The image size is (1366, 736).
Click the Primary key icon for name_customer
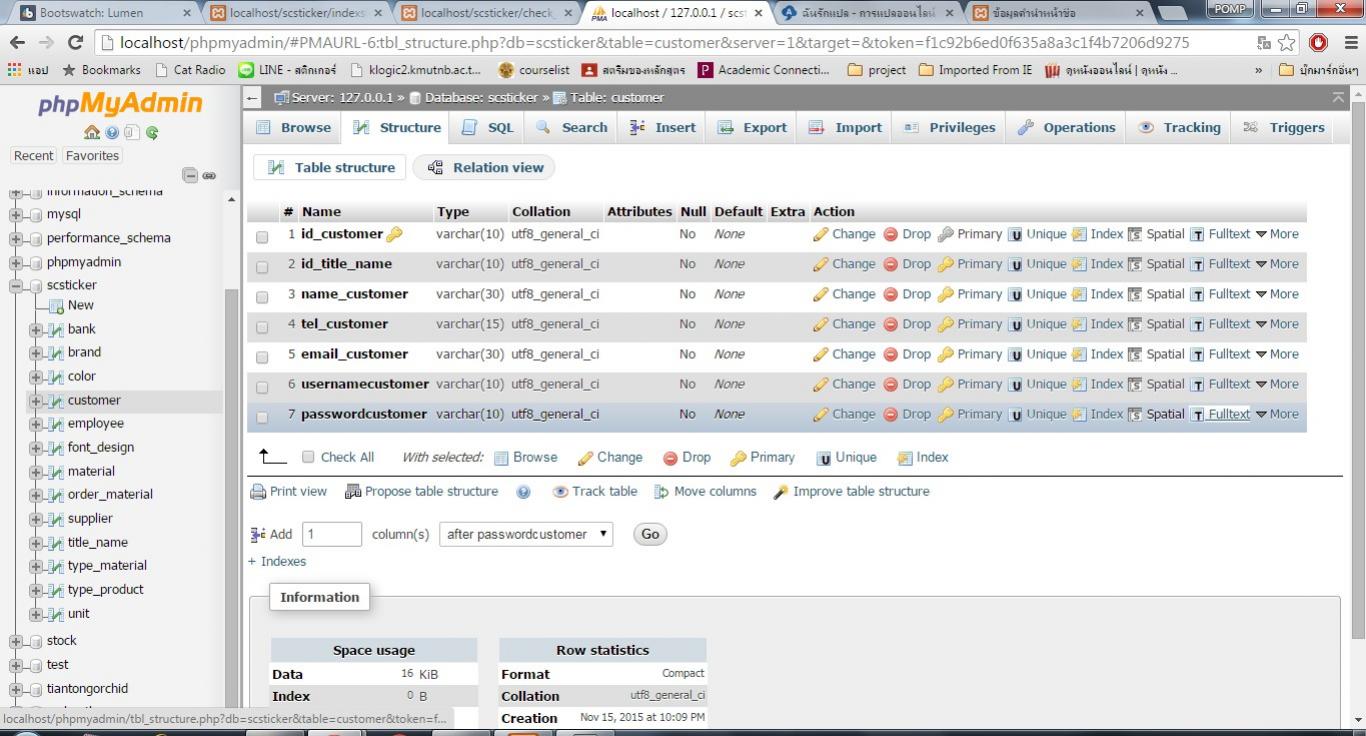[x=945, y=294]
